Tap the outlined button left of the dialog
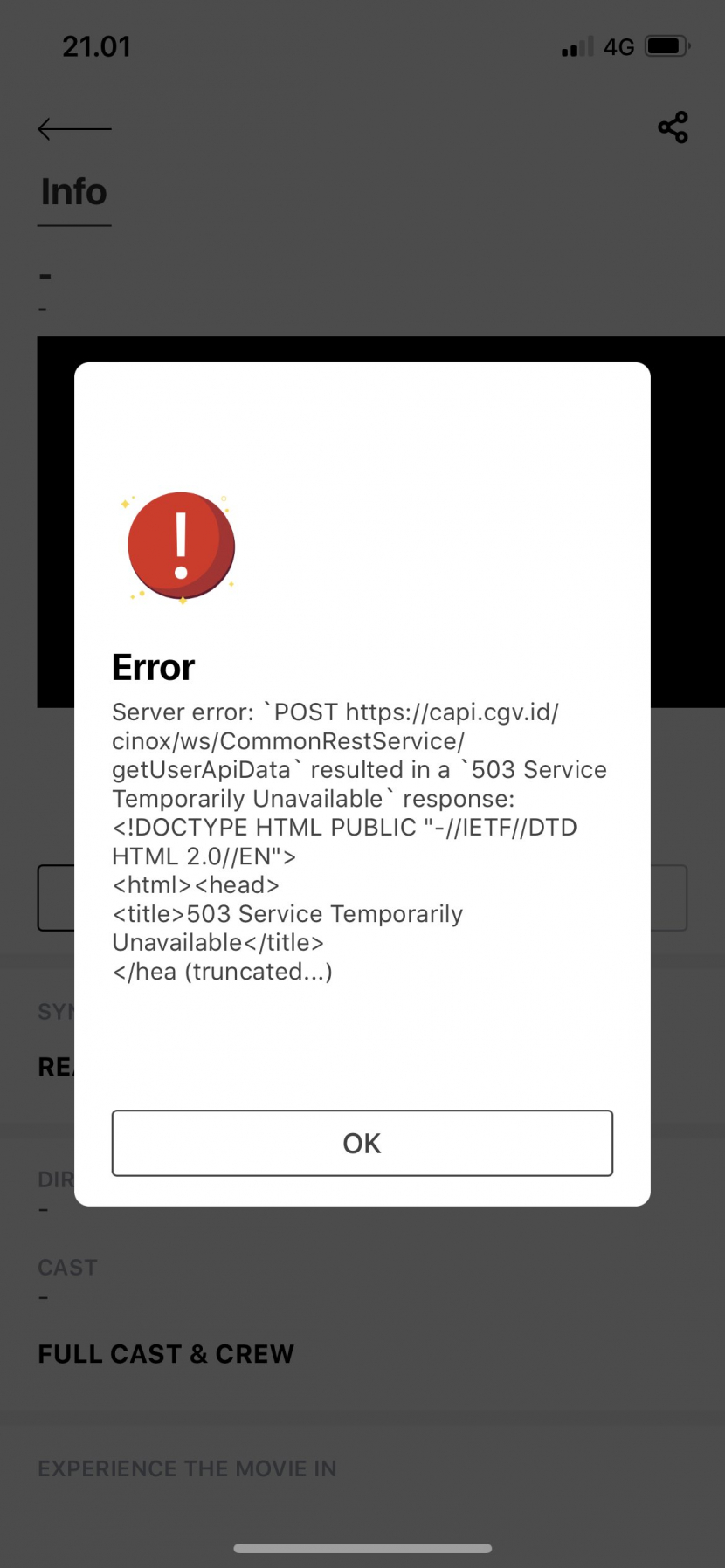725x1568 pixels. [56, 897]
